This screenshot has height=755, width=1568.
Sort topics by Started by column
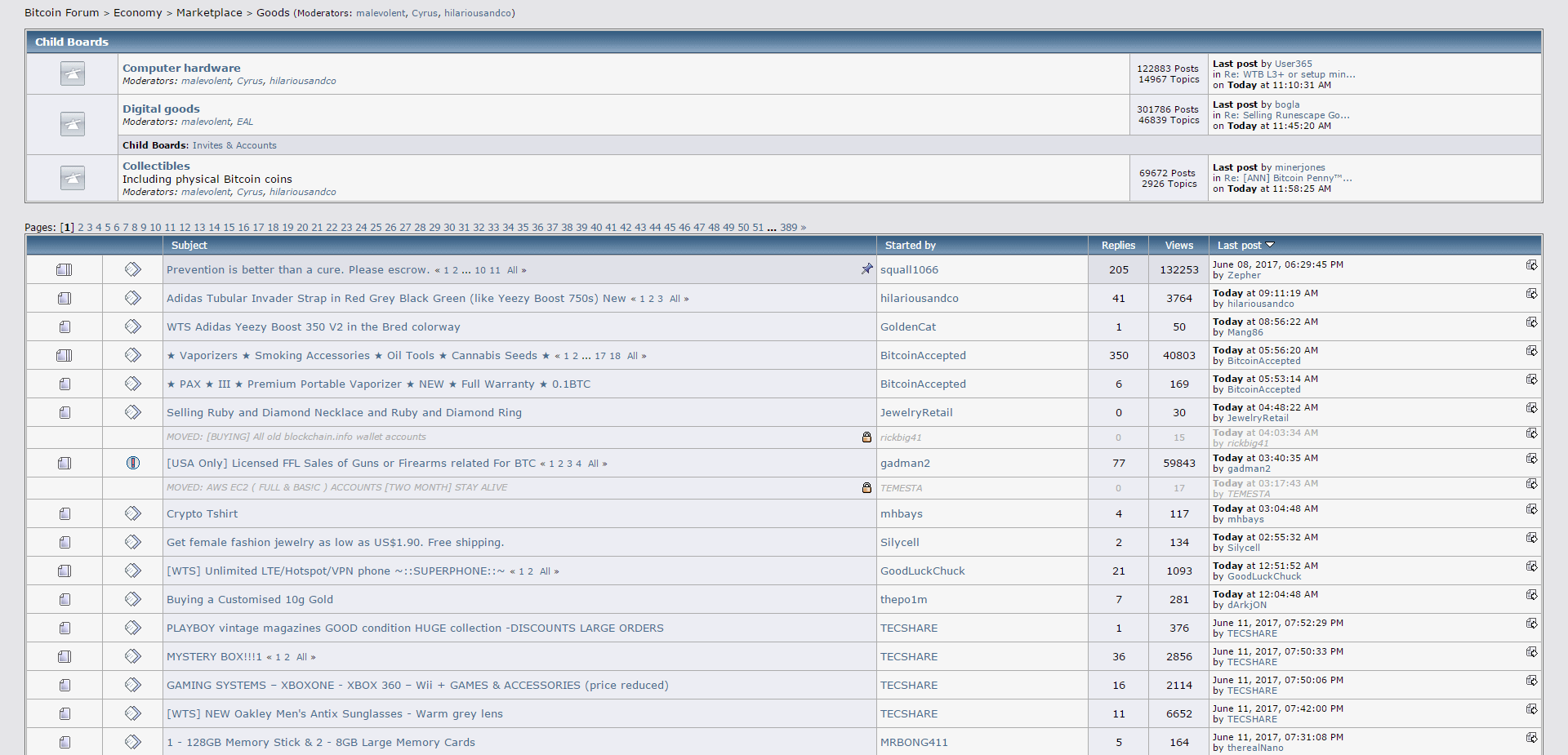coord(911,245)
